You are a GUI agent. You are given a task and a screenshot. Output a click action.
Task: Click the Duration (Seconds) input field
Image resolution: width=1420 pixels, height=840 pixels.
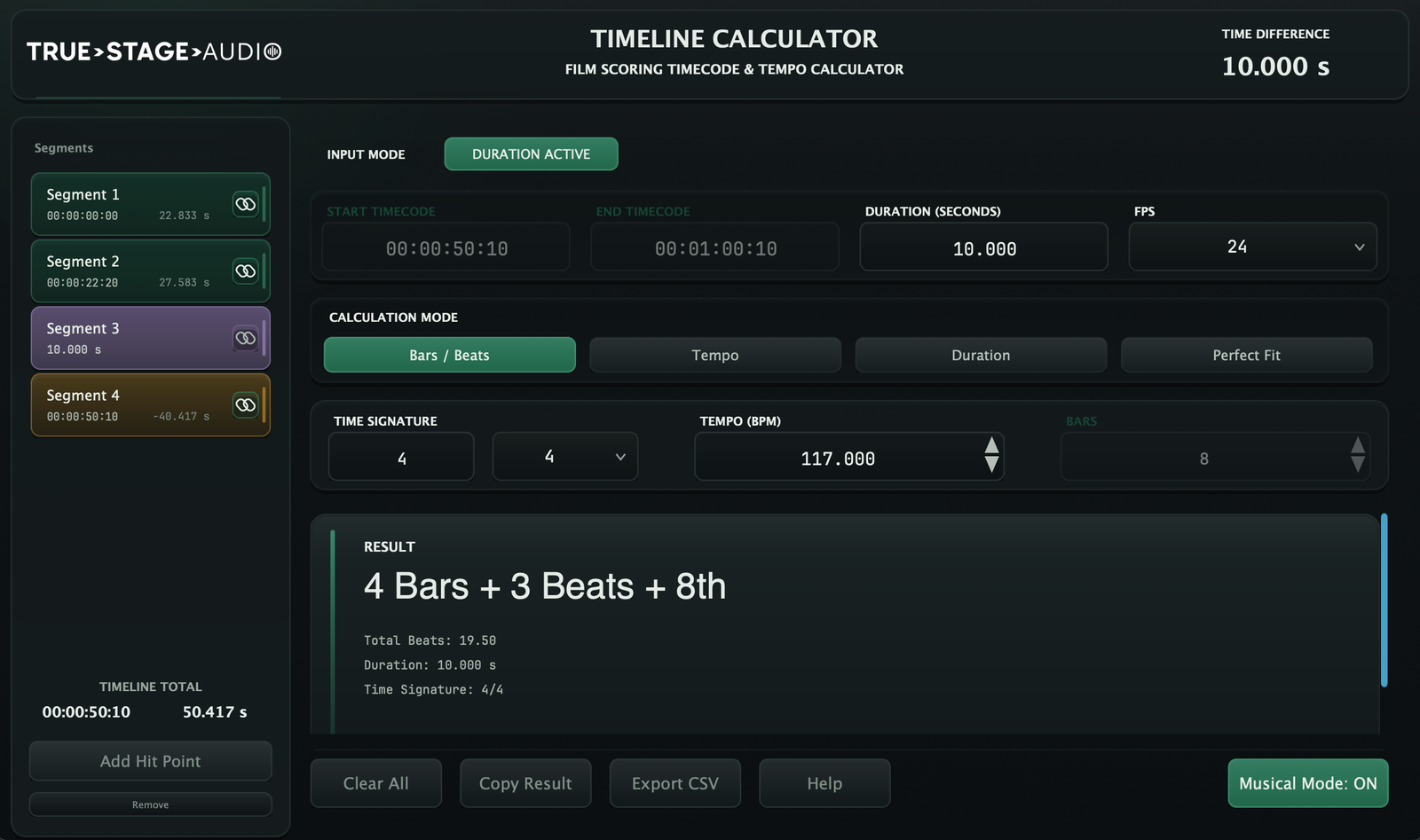click(x=983, y=247)
